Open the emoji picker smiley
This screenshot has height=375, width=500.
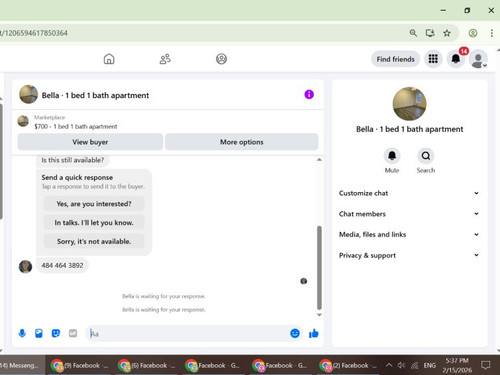pos(295,333)
